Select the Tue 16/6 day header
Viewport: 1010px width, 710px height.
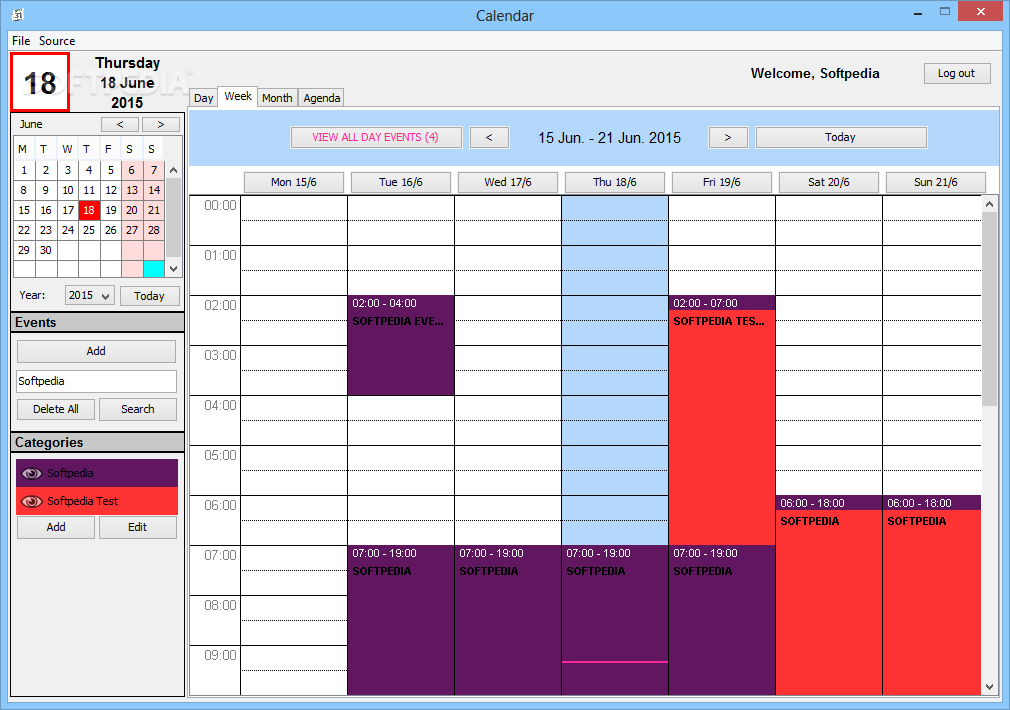point(401,182)
